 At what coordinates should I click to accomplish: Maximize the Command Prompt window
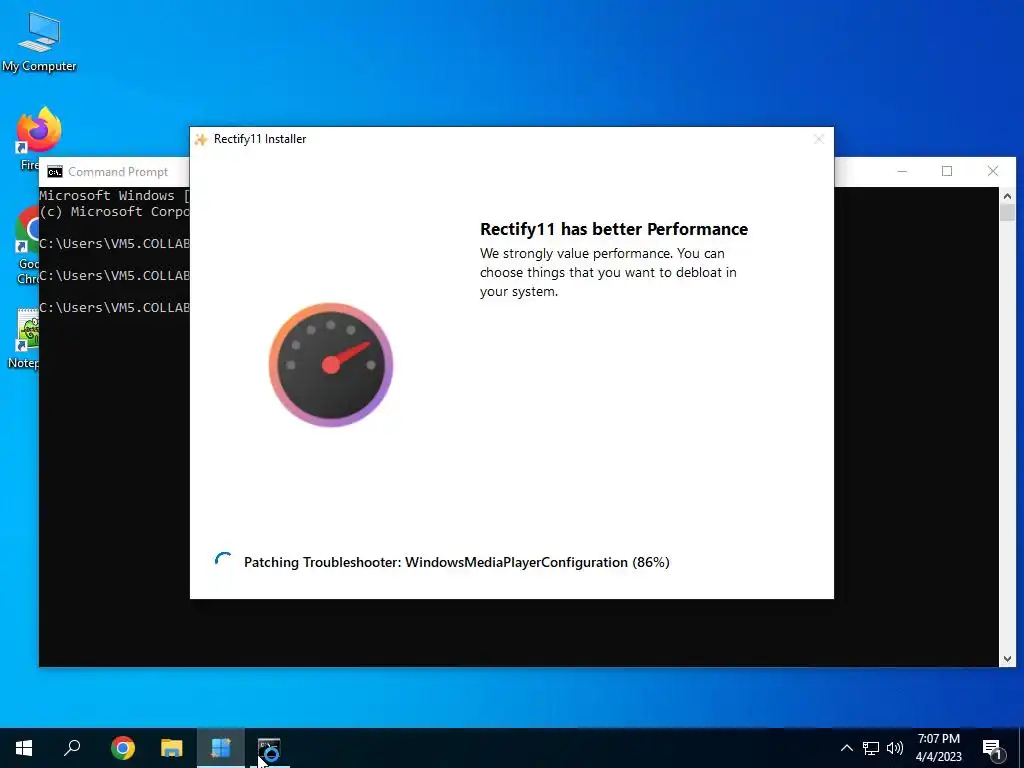tap(947, 171)
